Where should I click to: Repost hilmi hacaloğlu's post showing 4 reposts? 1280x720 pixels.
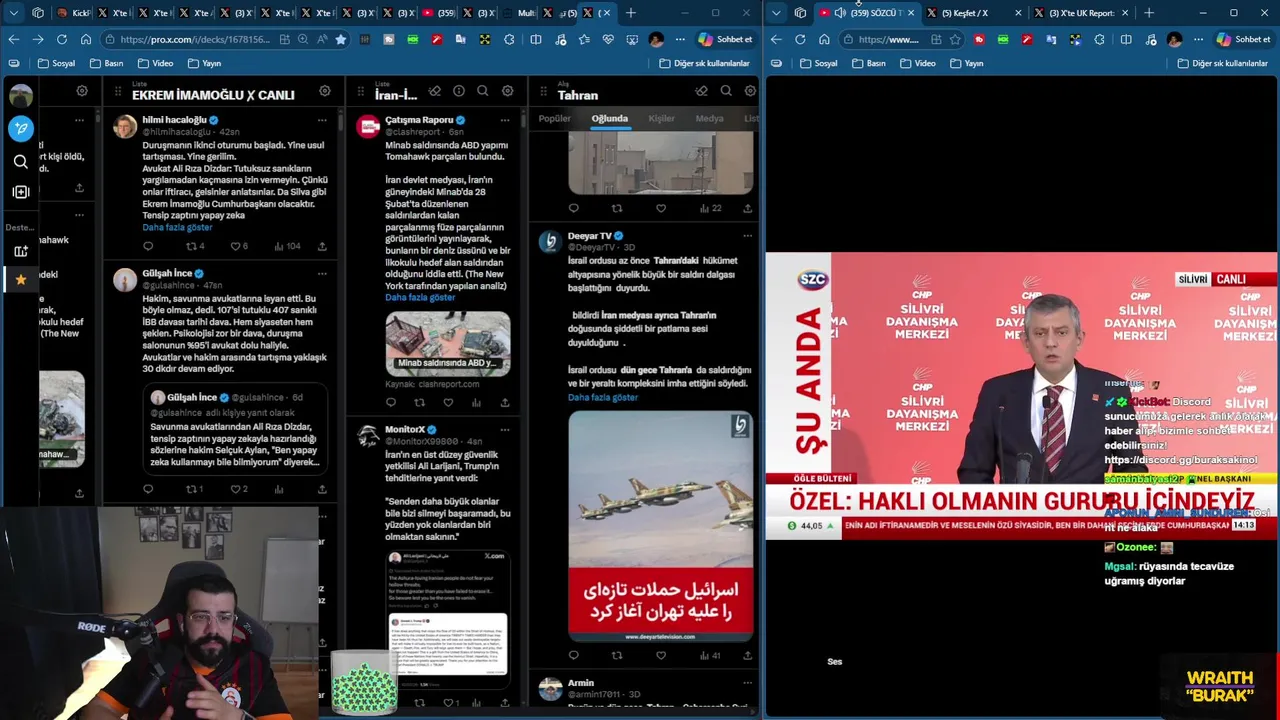(x=195, y=246)
